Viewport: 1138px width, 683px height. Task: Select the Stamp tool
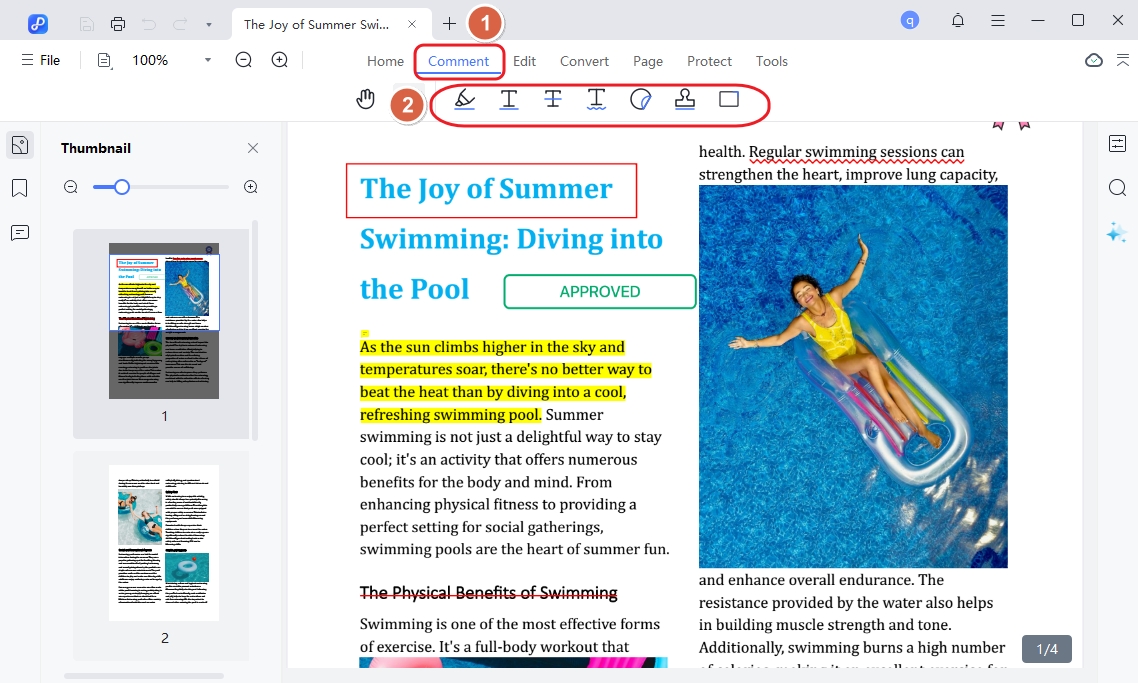(x=685, y=99)
